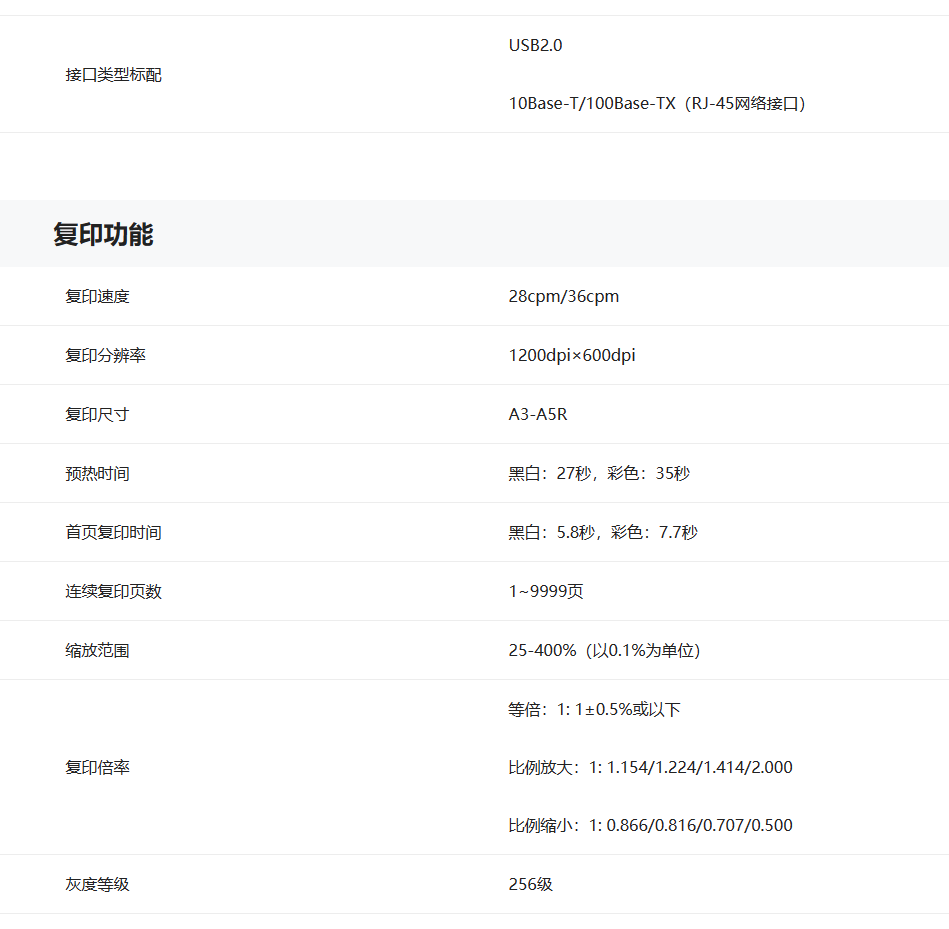Viewport: 949px width, 929px height.
Task: Click the 比例缩小 ratio line
Action: coord(650,825)
